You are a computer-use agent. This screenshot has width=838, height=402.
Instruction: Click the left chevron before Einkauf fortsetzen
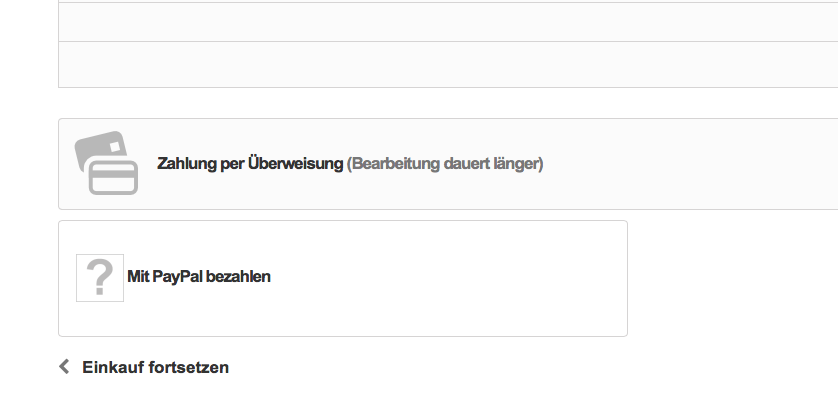pyautogui.click(x=65, y=367)
